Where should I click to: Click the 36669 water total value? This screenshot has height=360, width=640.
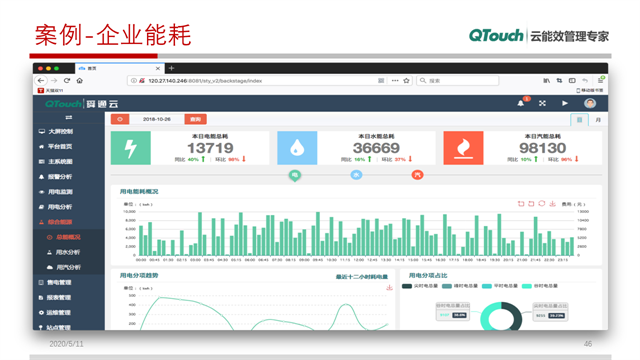[x=376, y=148]
